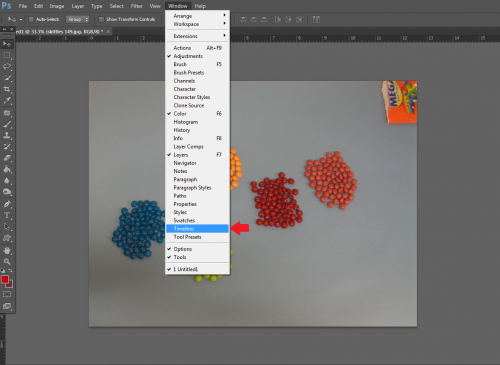Image resolution: width=500 pixels, height=365 pixels.
Task: Select the Crop tool
Action: [7, 89]
